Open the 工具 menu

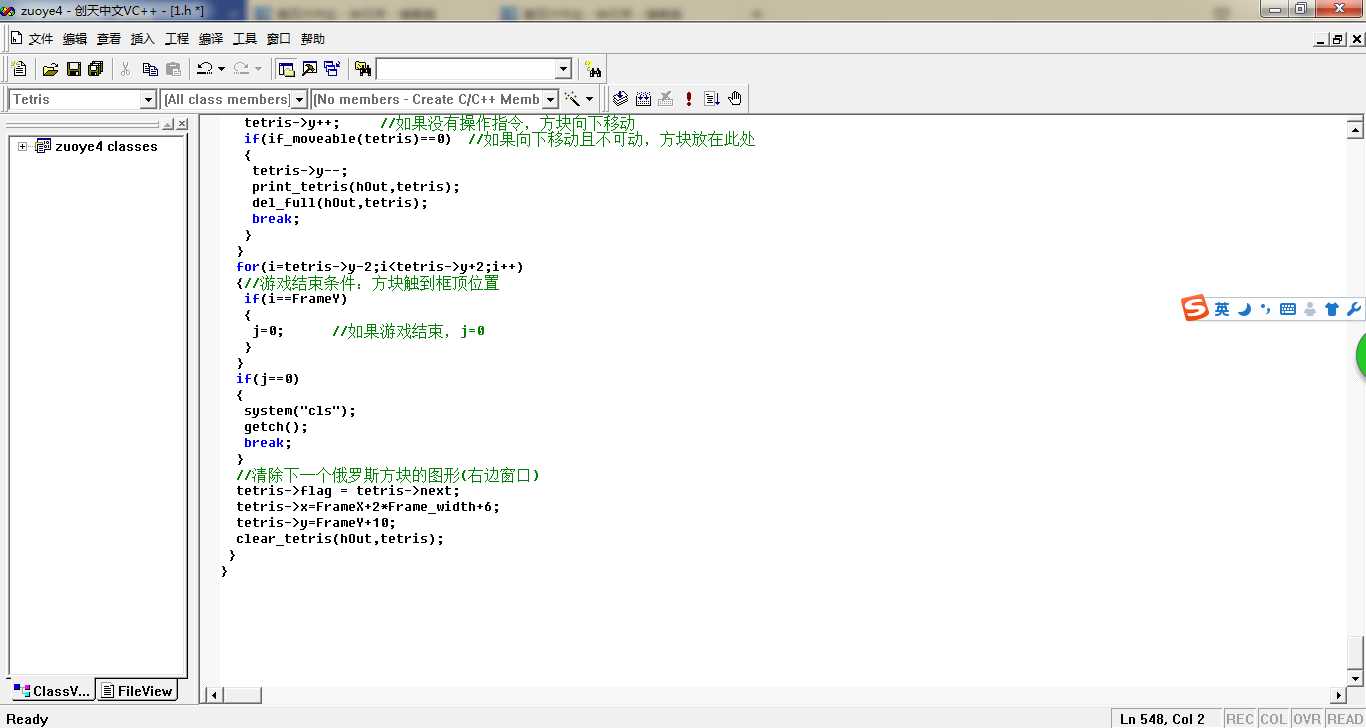pos(245,39)
